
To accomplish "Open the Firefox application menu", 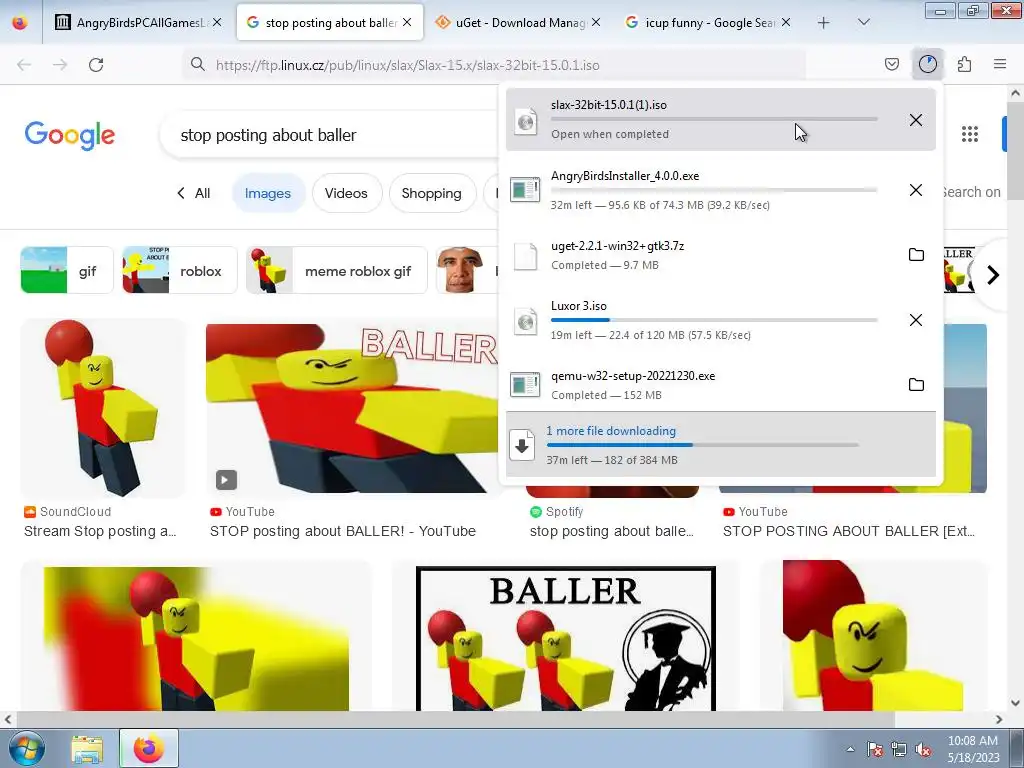I will (1000, 64).
